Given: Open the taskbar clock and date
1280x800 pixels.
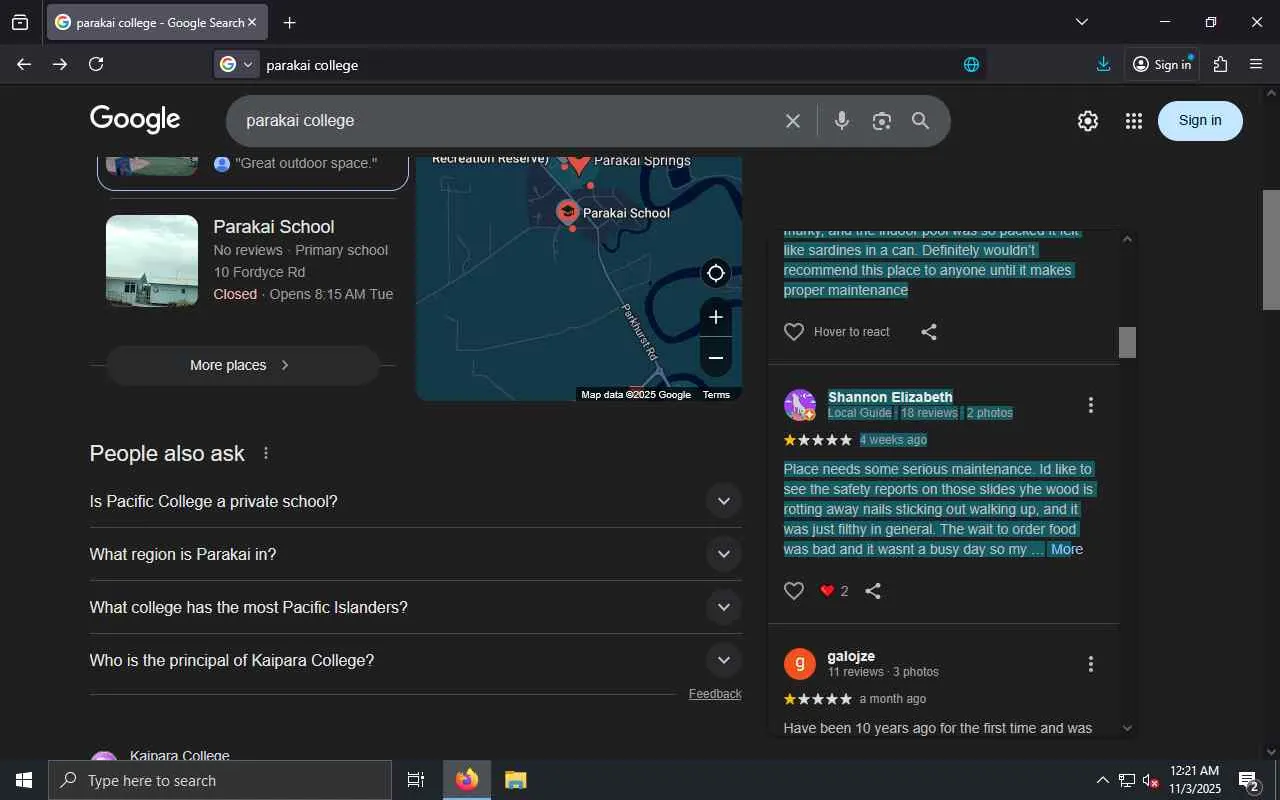Looking at the screenshot, I should (x=1195, y=780).
